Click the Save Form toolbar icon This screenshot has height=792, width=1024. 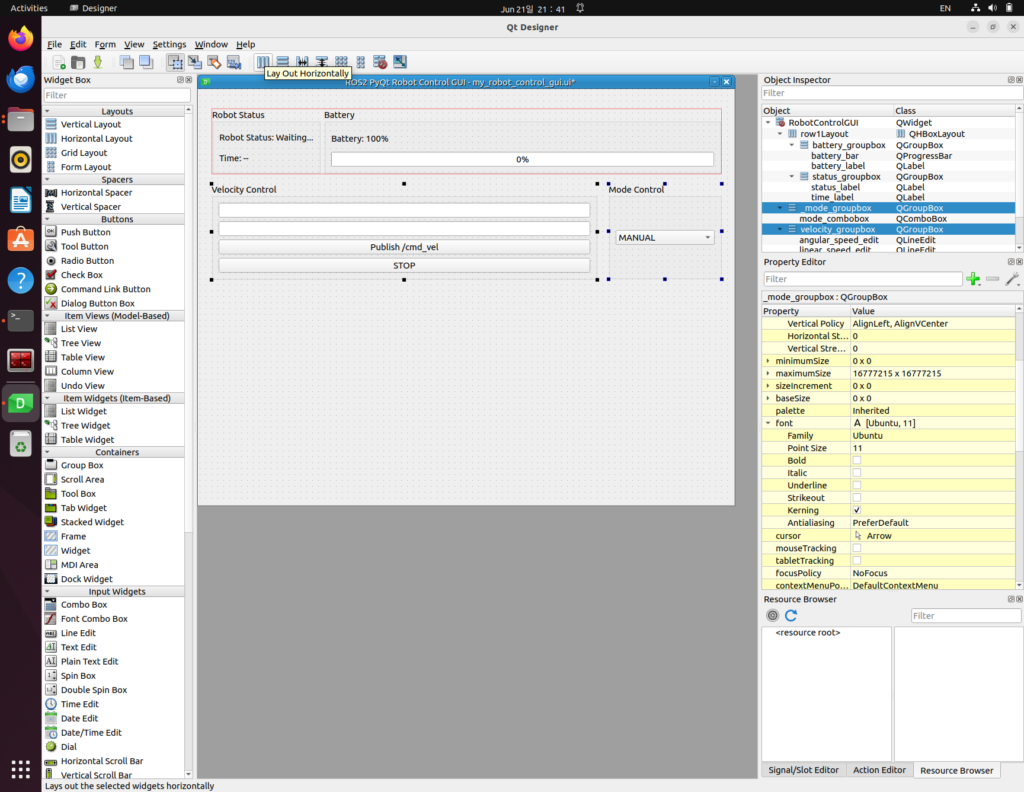[x=98, y=63]
